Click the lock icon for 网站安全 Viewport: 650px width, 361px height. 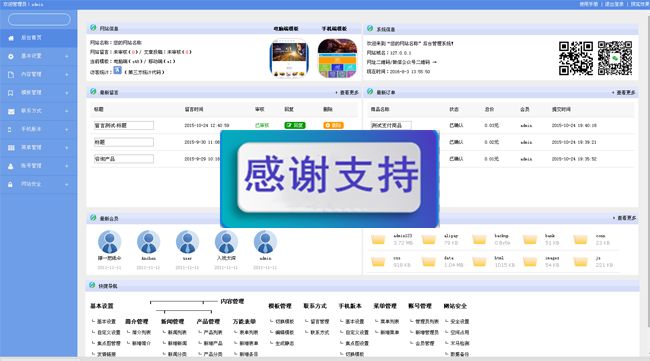coord(10,184)
